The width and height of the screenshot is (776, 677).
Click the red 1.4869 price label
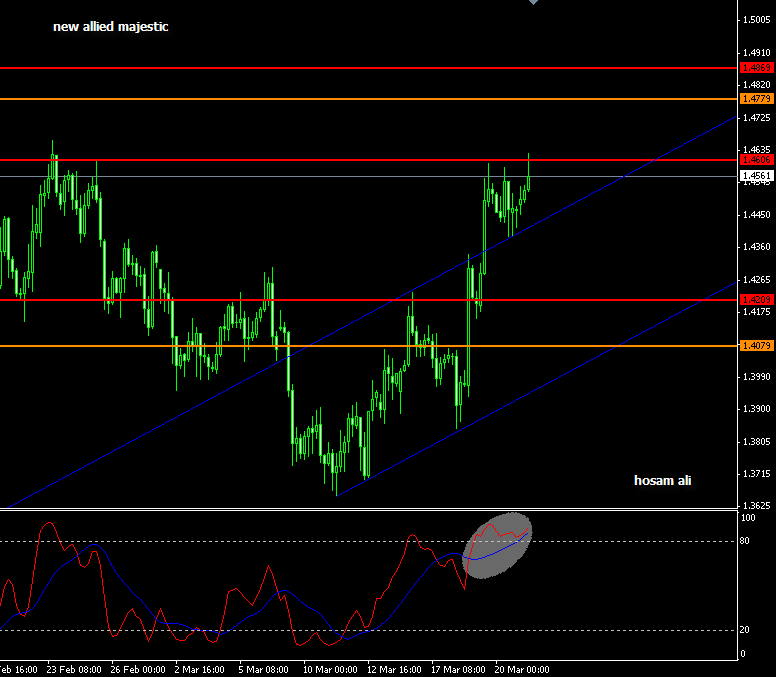coord(755,68)
